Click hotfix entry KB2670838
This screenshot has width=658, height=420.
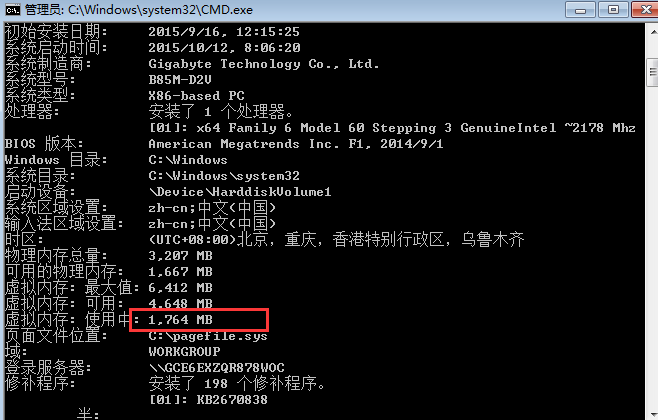tap(232, 400)
